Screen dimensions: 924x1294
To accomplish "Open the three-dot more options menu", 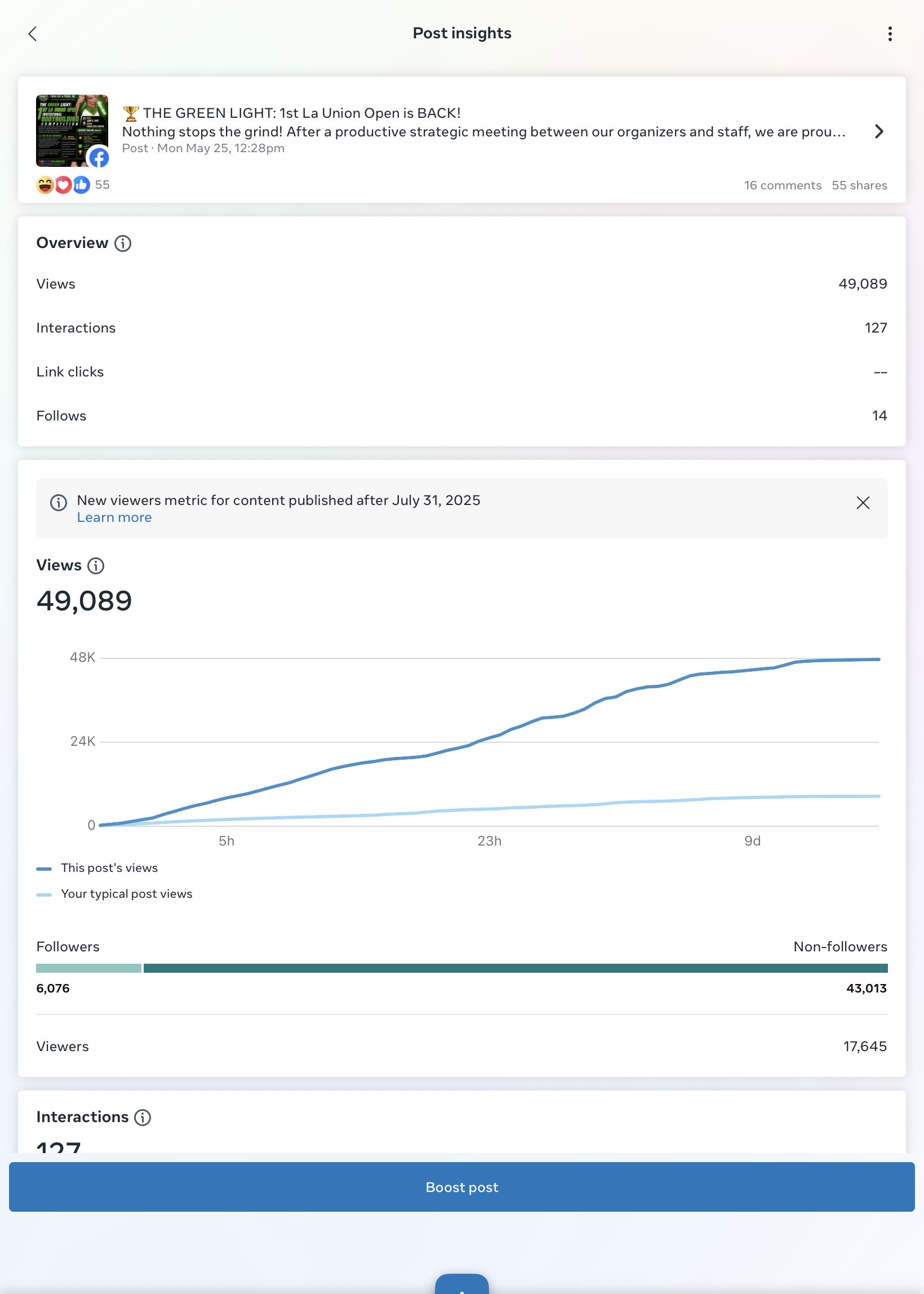I will point(890,34).
